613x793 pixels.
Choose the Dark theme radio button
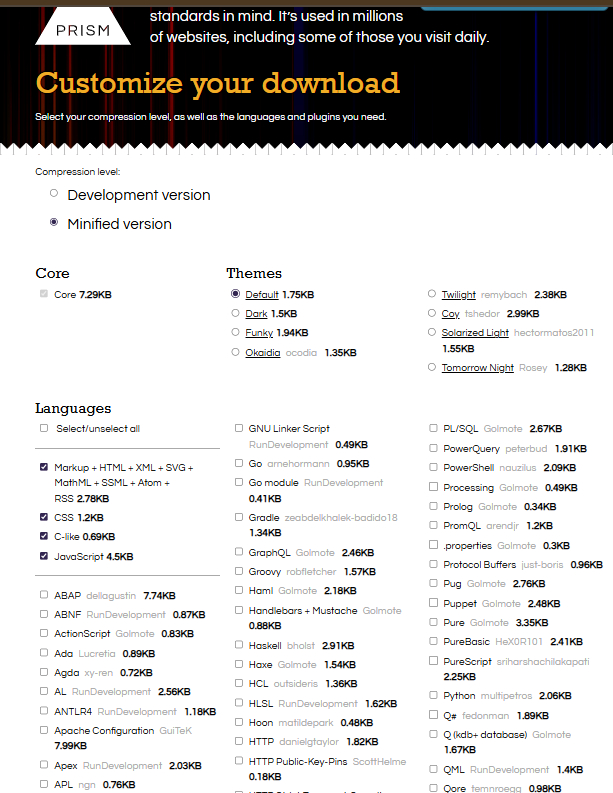(x=235, y=314)
